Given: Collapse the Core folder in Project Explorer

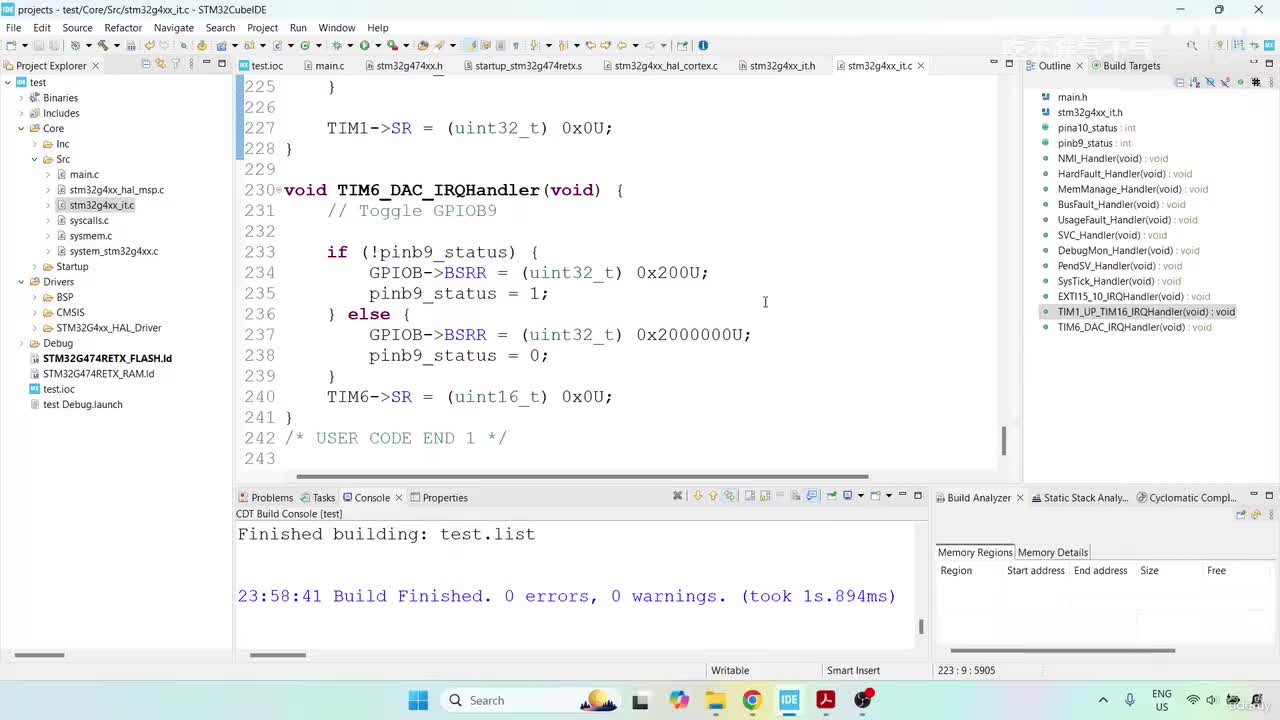Looking at the screenshot, I should 21,128.
